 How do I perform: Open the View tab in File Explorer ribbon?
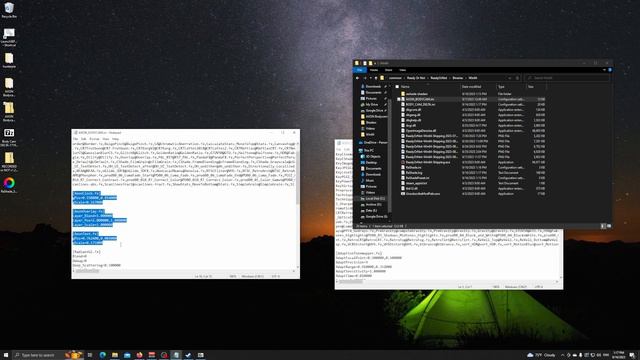[402, 70]
